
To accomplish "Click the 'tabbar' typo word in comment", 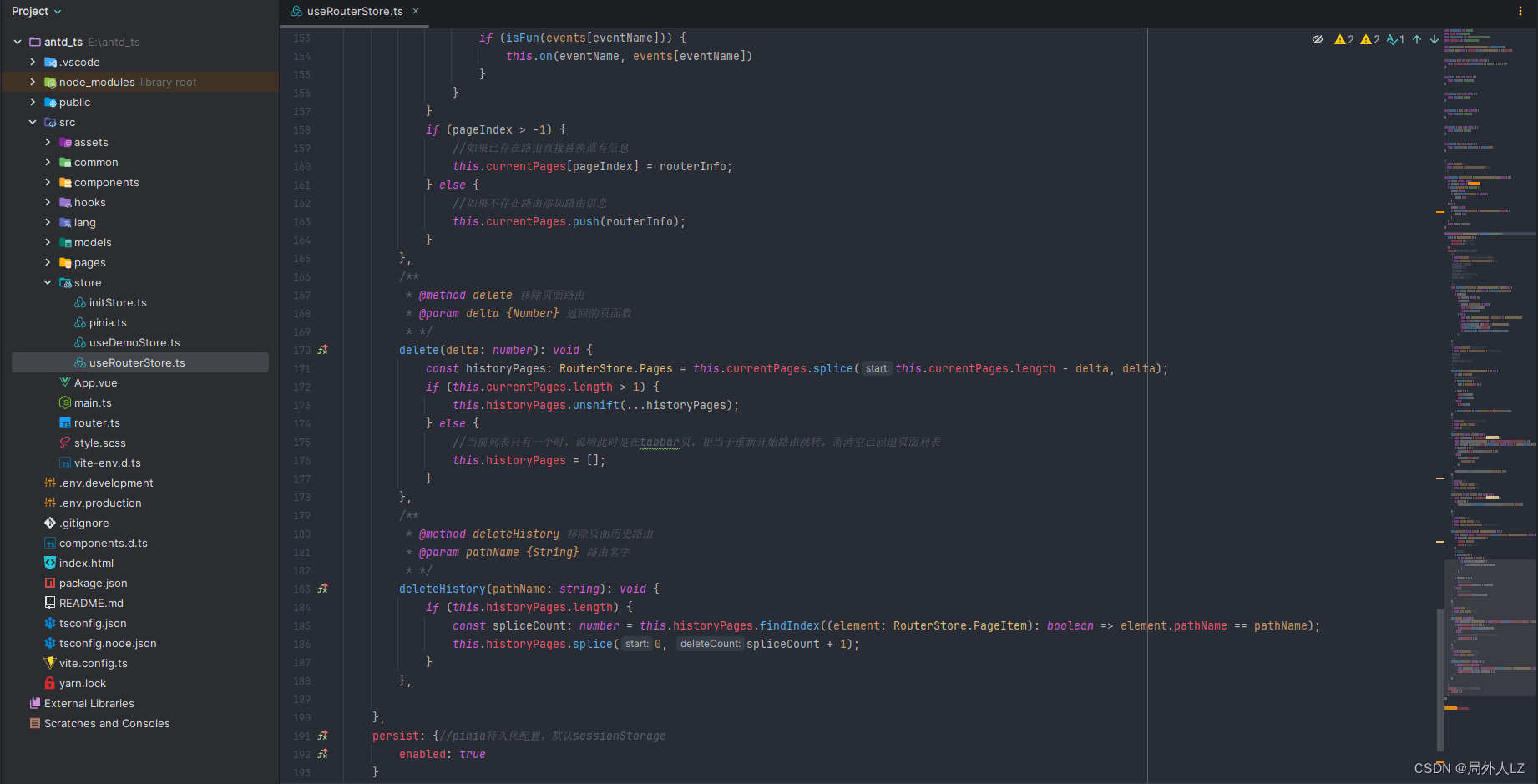I will [660, 442].
